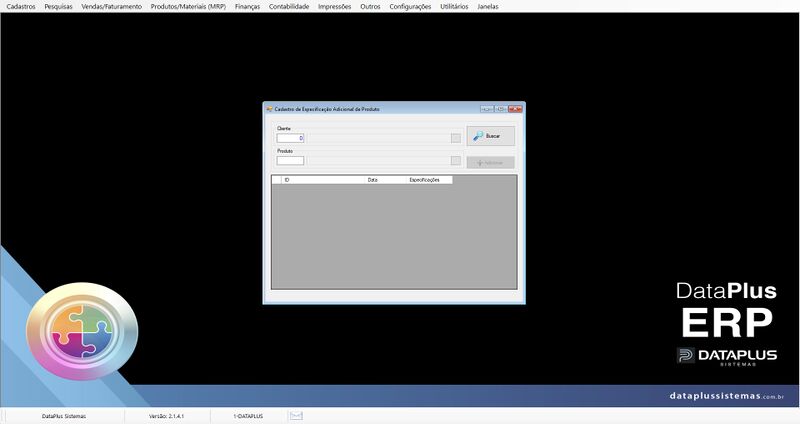This screenshot has width=800, height=424.
Task: Open the Produtos/Materiais (MRP) menu
Action: [x=188, y=7]
